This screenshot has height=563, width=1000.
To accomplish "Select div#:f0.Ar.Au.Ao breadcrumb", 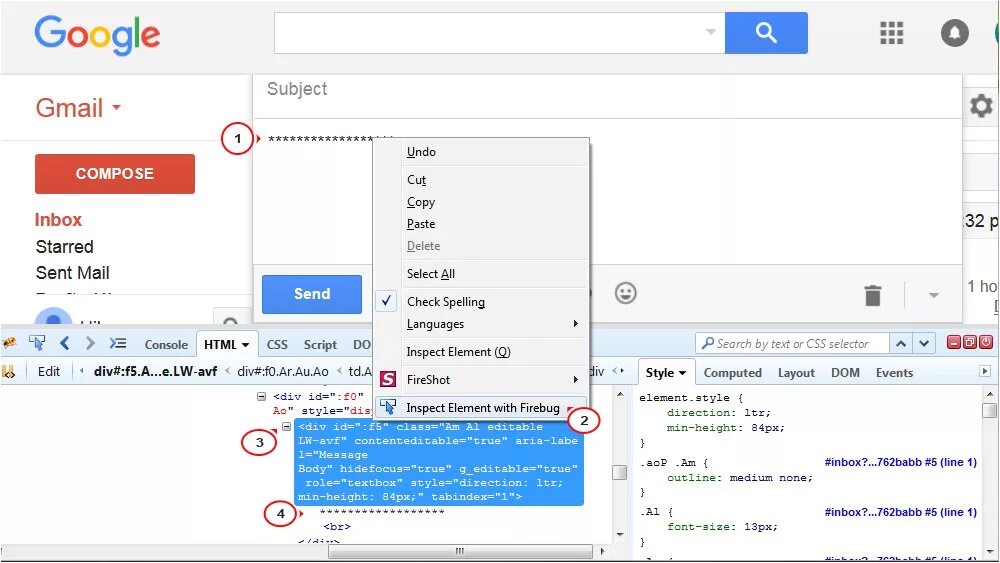I will coord(283,372).
